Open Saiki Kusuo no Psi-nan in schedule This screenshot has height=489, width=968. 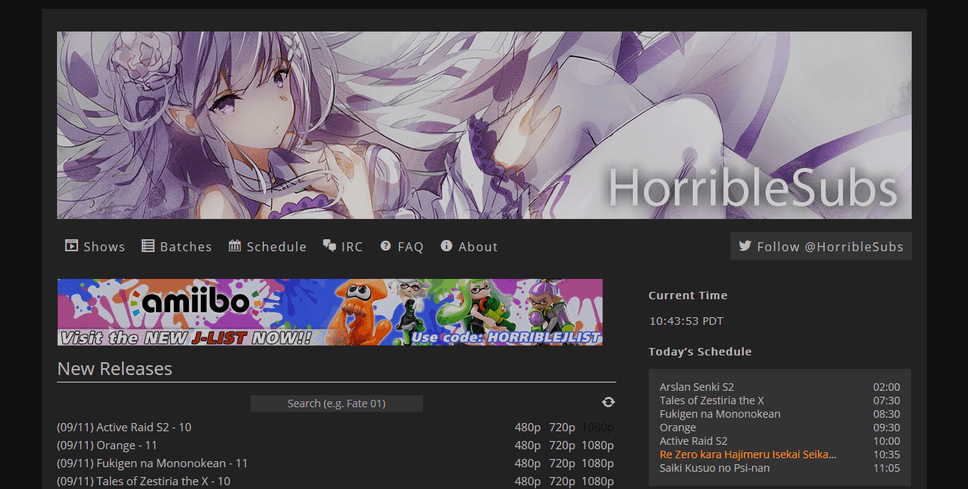pyautogui.click(x=714, y=469)
